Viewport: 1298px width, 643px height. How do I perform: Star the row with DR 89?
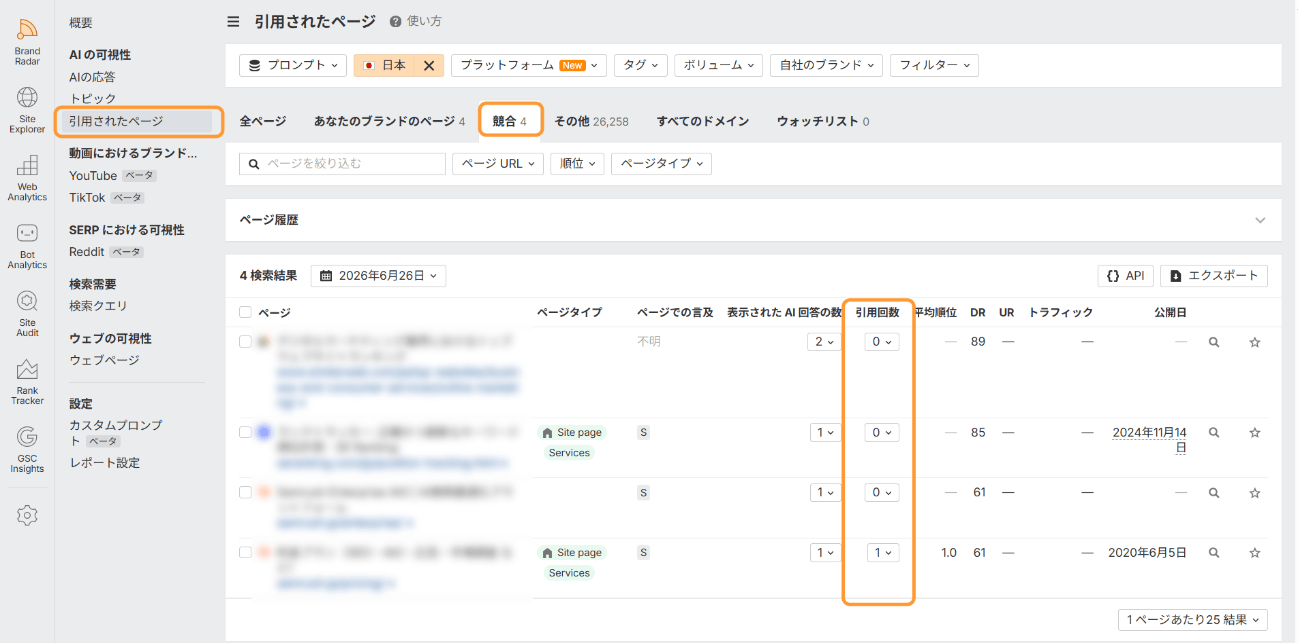(1254, 342)
